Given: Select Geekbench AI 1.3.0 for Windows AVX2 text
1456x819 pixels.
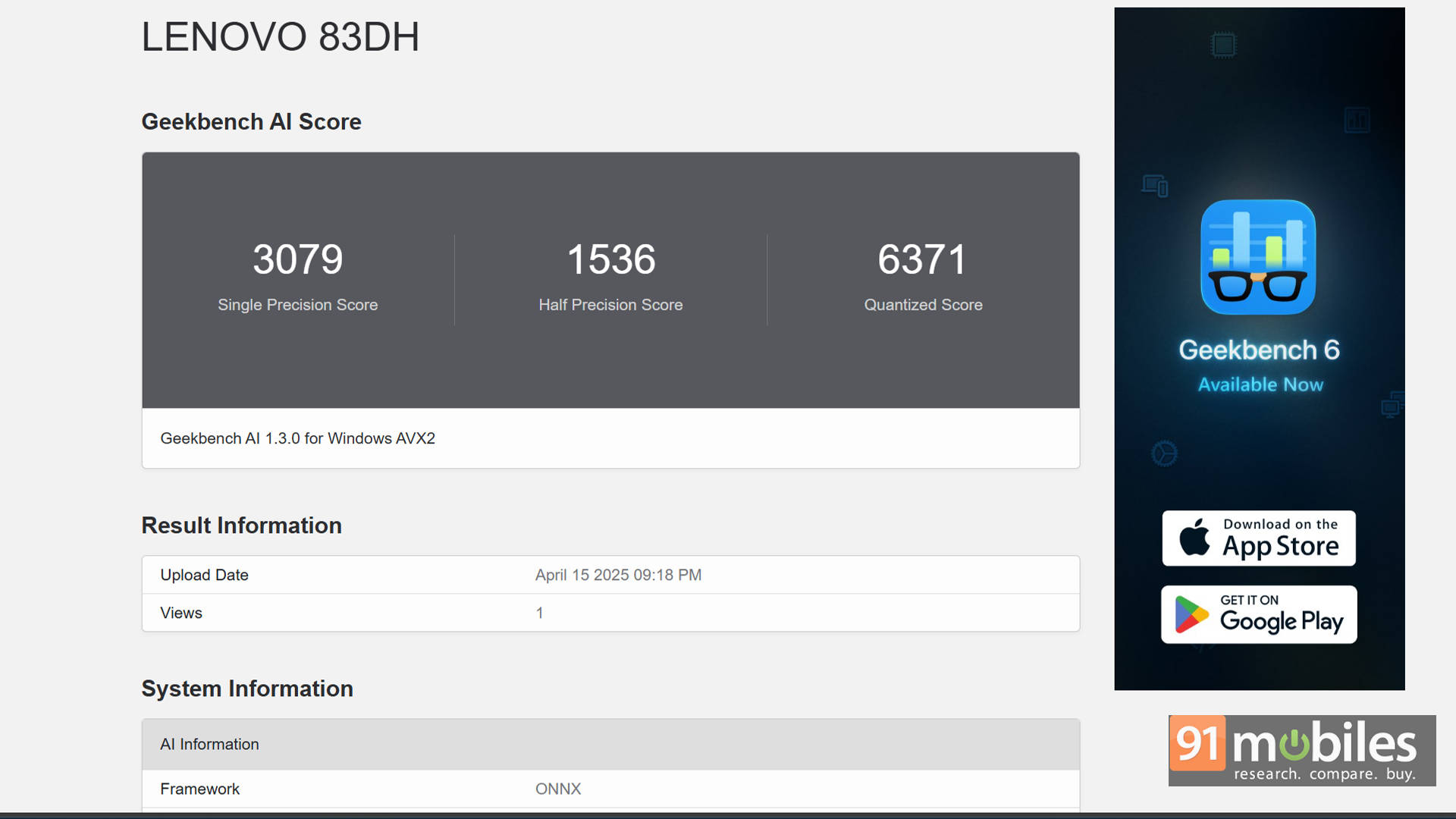Looking at the screenshot, I should (x=297, y=438).
